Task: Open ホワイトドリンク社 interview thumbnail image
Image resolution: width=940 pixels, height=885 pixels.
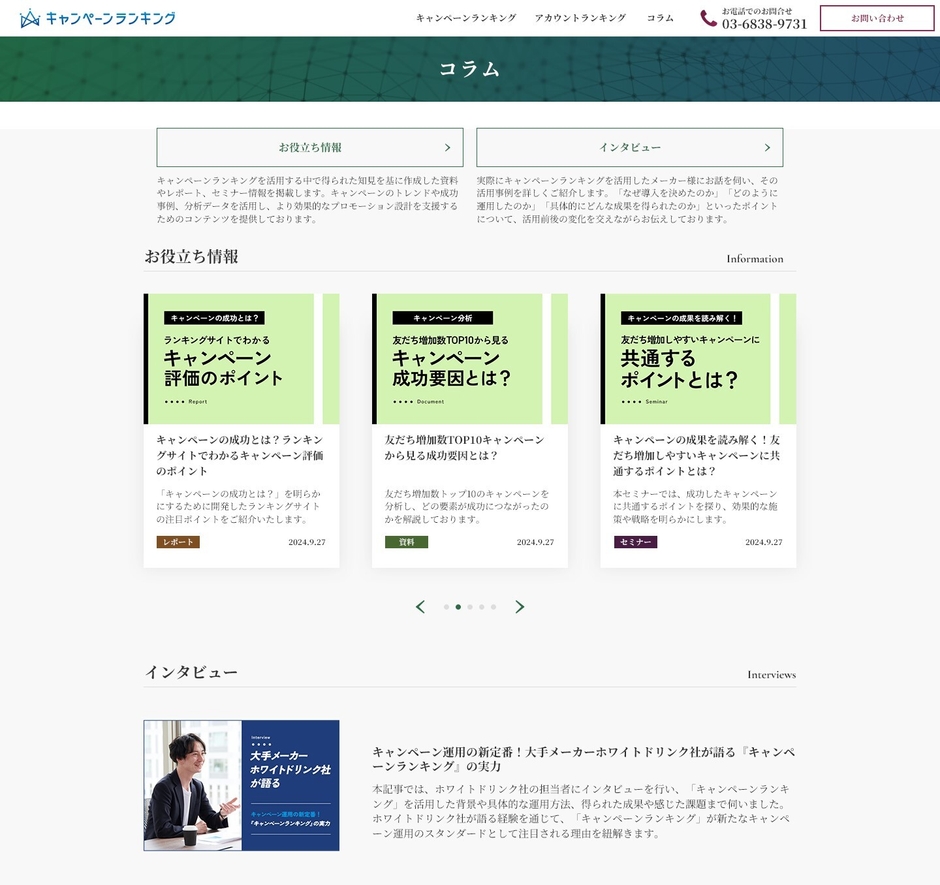Action: coord(241,785)
